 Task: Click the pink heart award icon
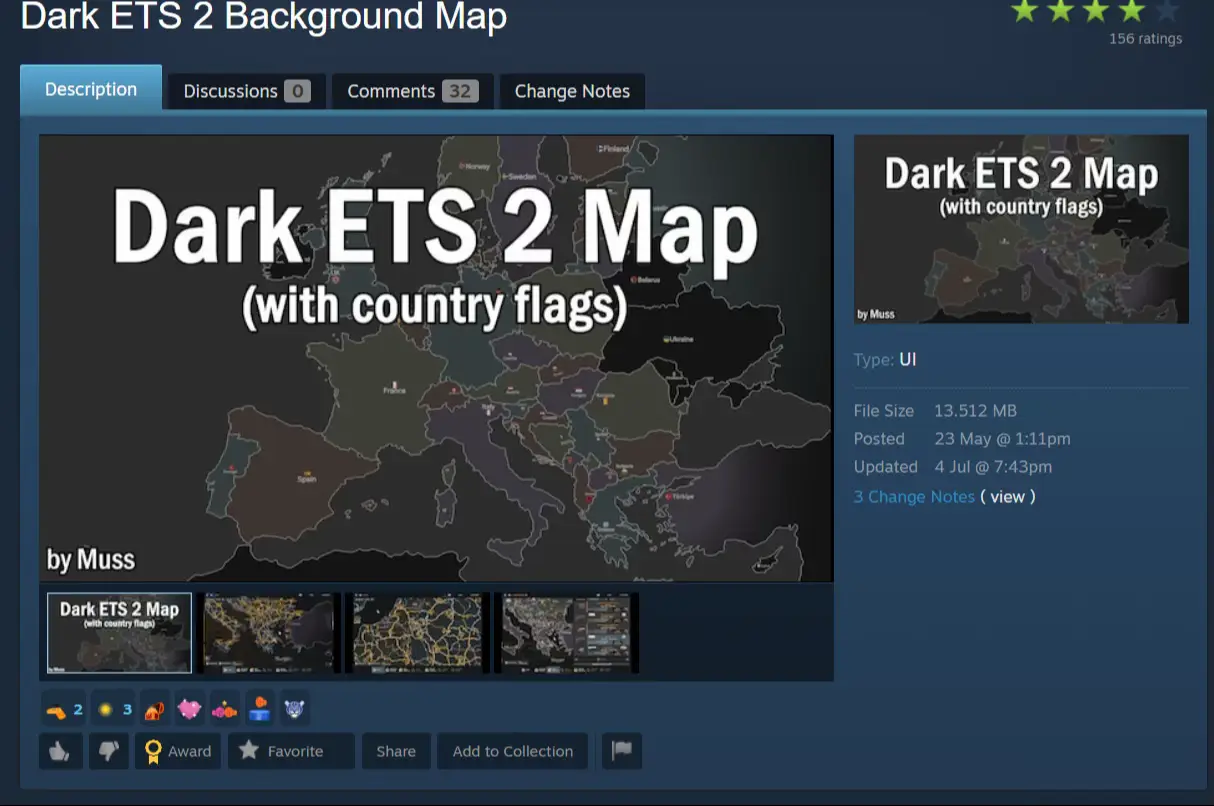(x=189, y=710)
